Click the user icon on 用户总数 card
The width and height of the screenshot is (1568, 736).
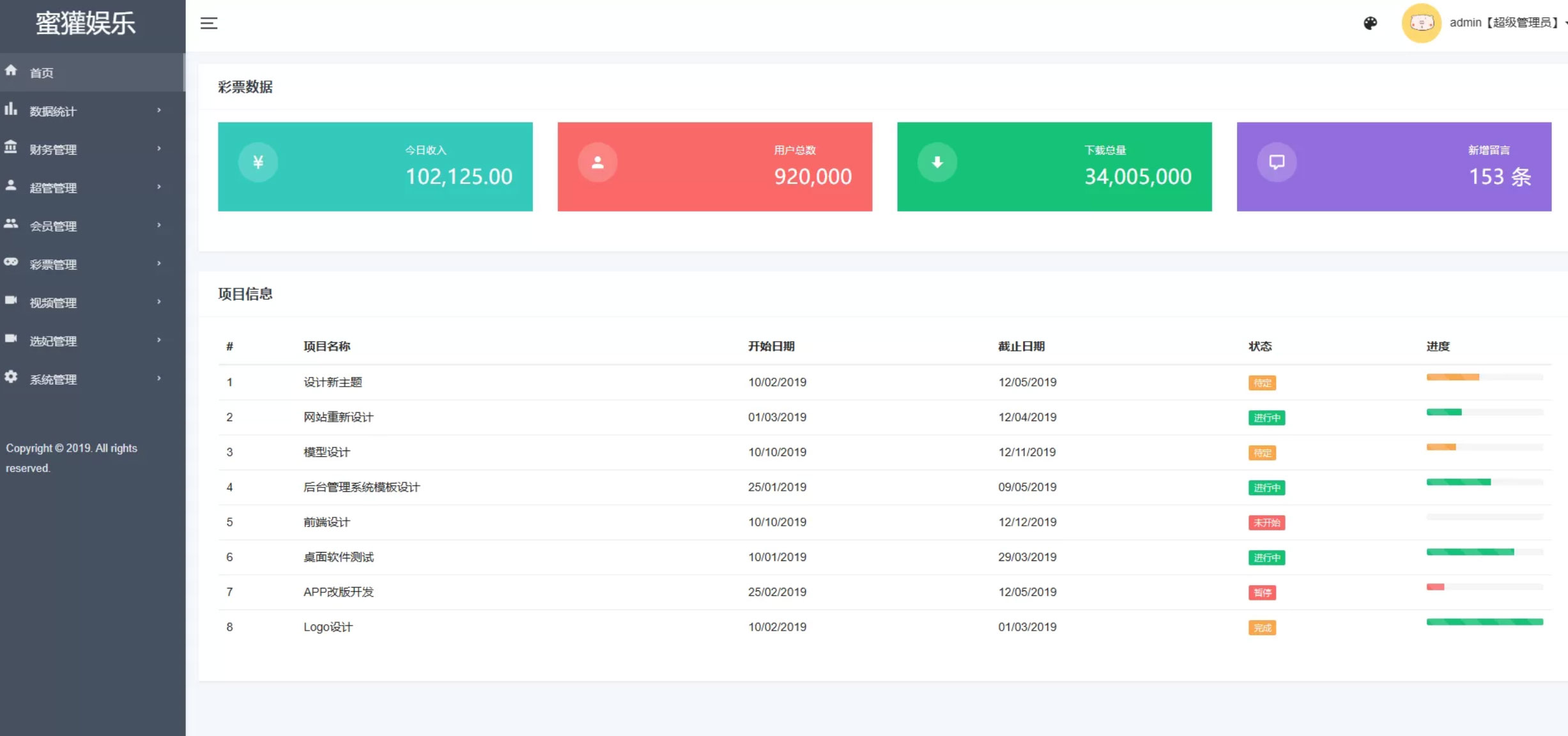[597, 162]
